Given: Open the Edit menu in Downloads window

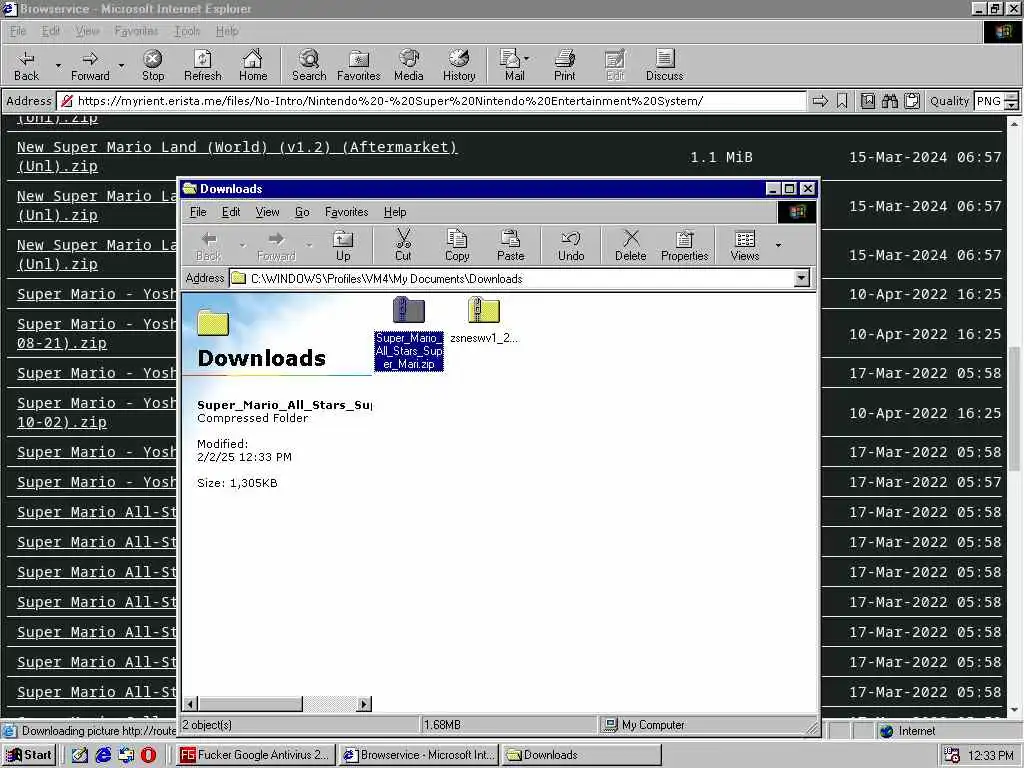Looking at the screenshot, I should pos(231,212).
